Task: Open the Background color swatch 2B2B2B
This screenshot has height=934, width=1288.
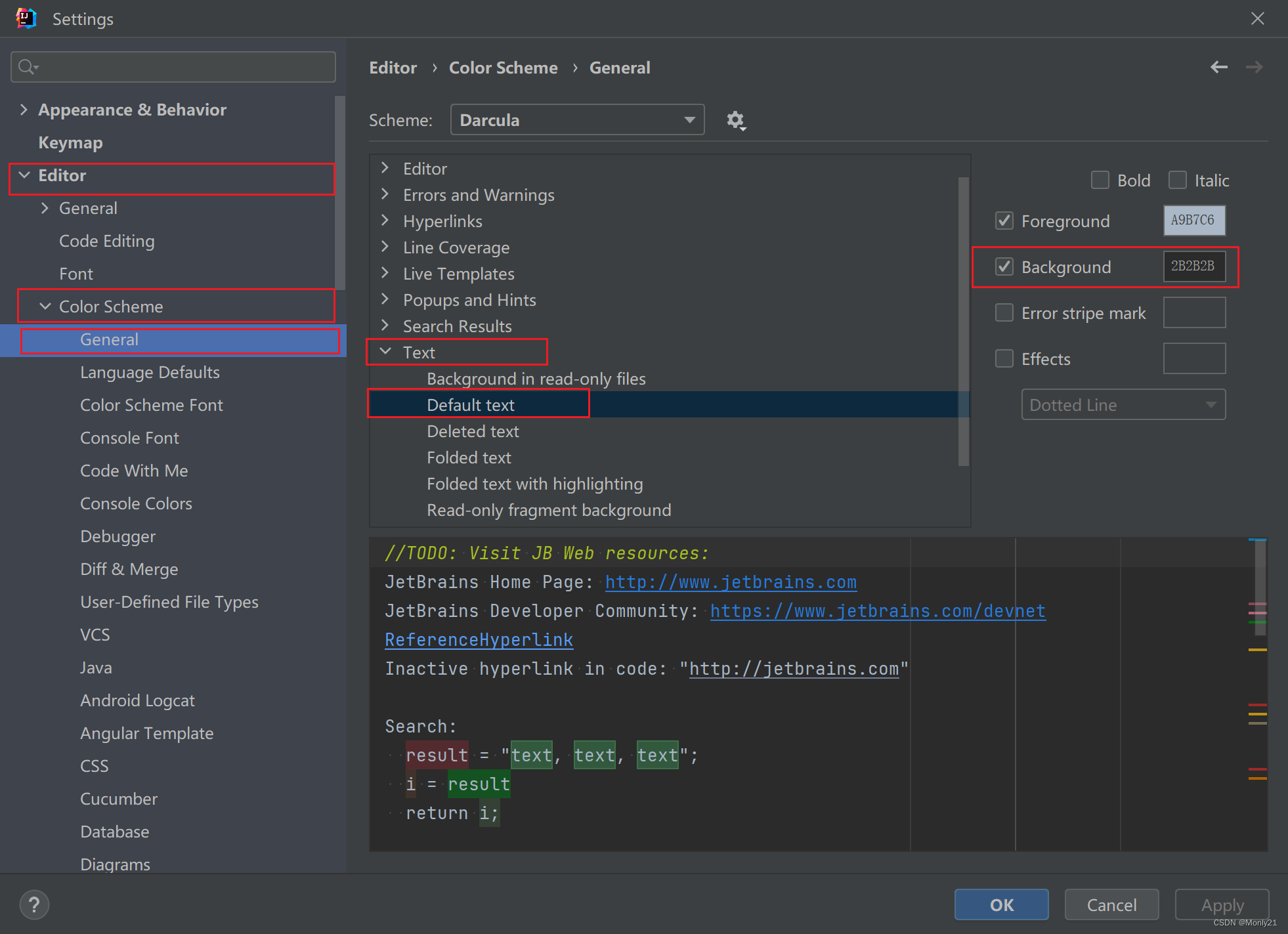Action: point(1194,266)
